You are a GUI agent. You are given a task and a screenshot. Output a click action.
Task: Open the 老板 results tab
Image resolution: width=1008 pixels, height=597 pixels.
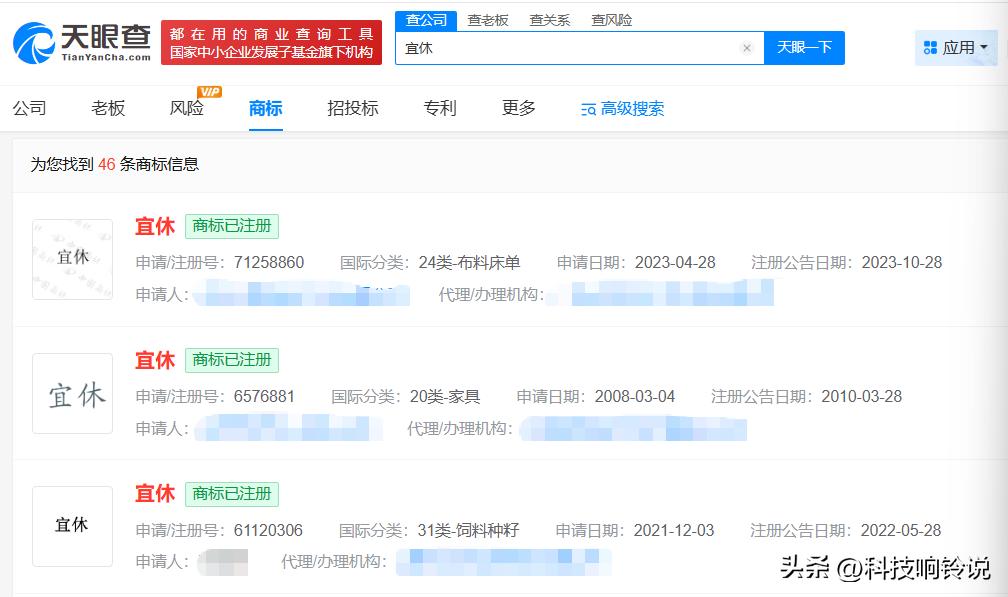point(108,108)
